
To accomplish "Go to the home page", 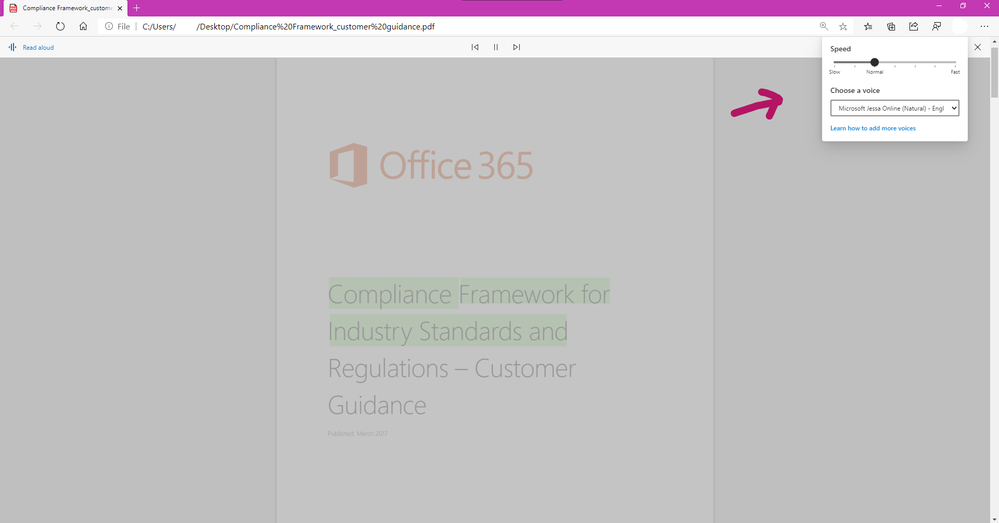I will pos(83,27).
